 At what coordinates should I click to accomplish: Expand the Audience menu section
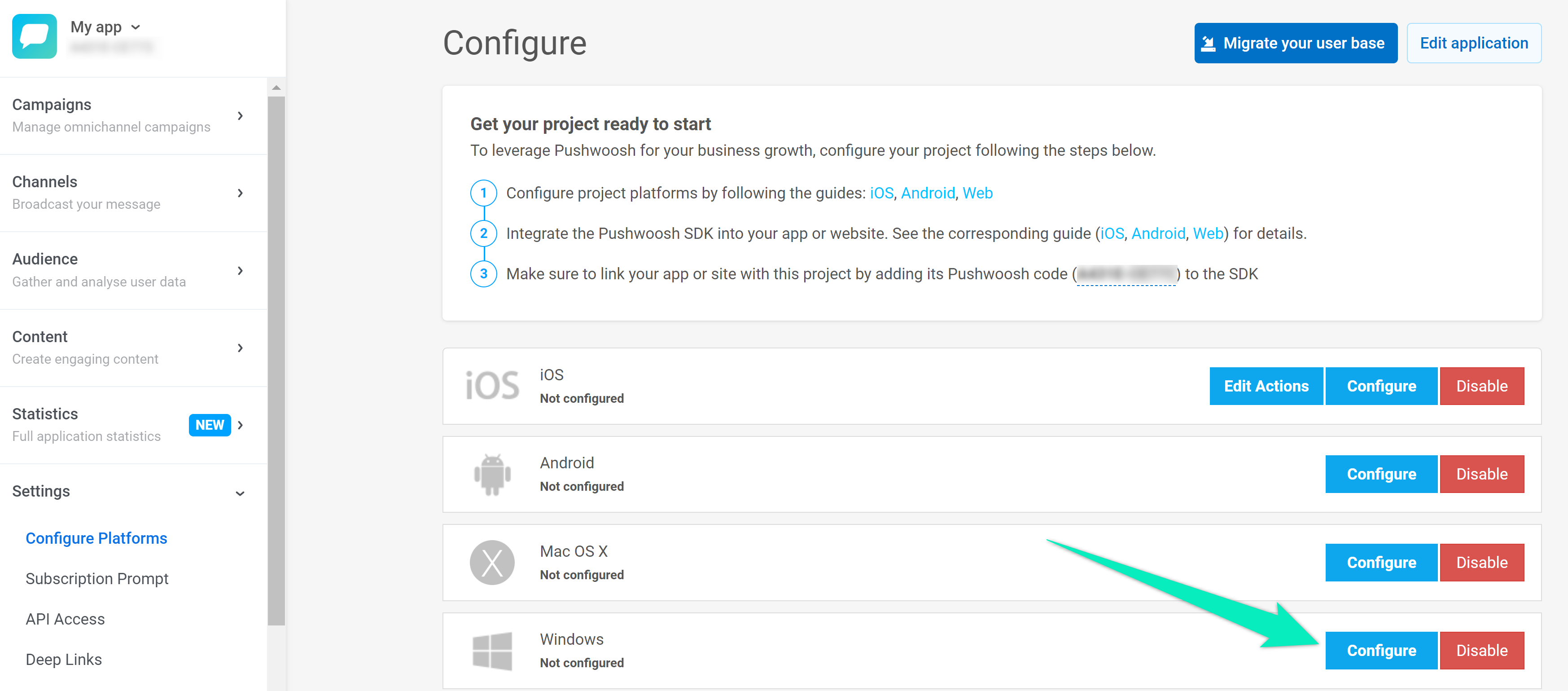coord(241,270)
